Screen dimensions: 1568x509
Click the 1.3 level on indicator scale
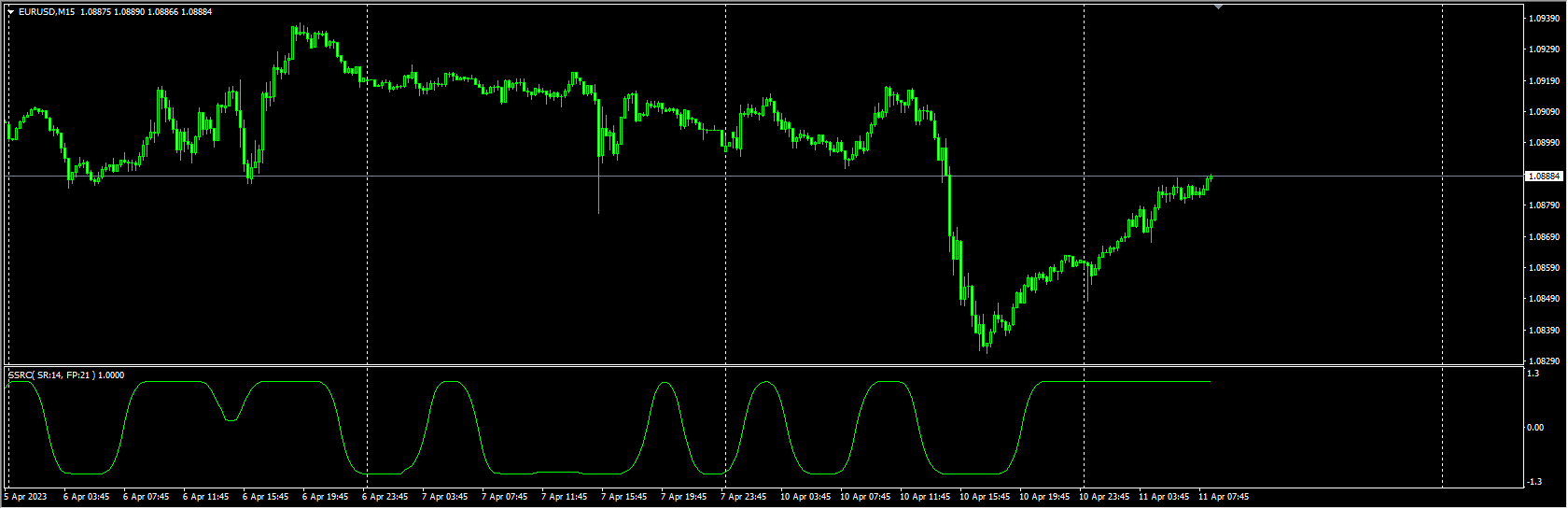coord(1533,374)
